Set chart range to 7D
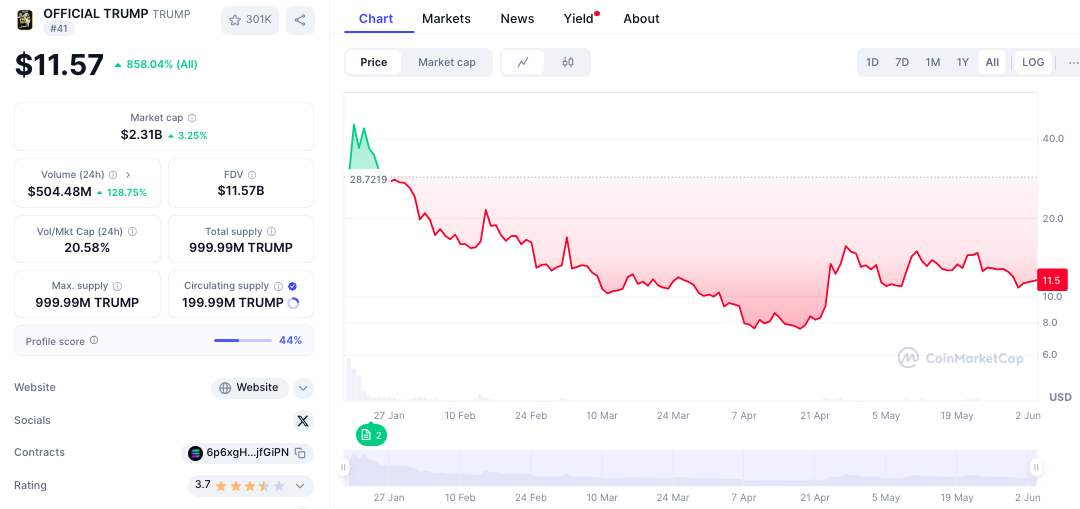1080x509 pixels. tap(902, 63)
